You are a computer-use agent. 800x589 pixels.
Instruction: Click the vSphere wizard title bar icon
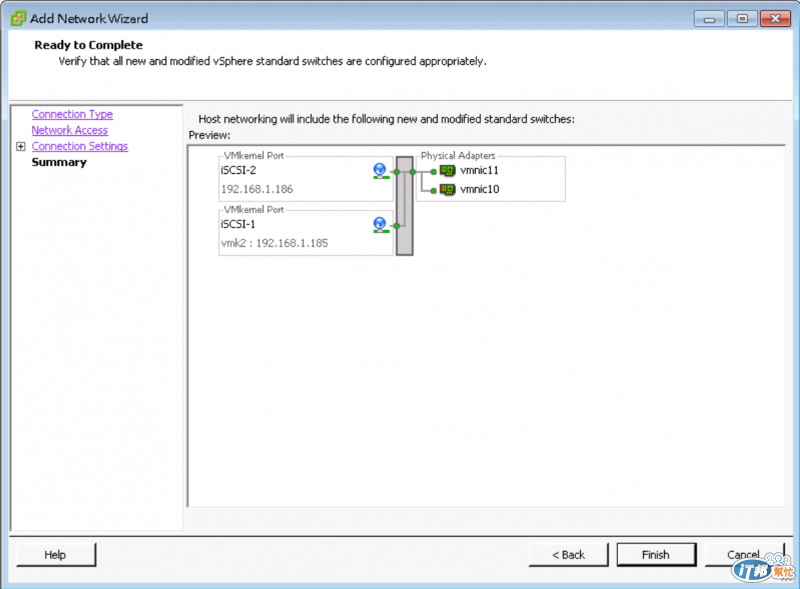pyautogui.click(x=18, y=18)
